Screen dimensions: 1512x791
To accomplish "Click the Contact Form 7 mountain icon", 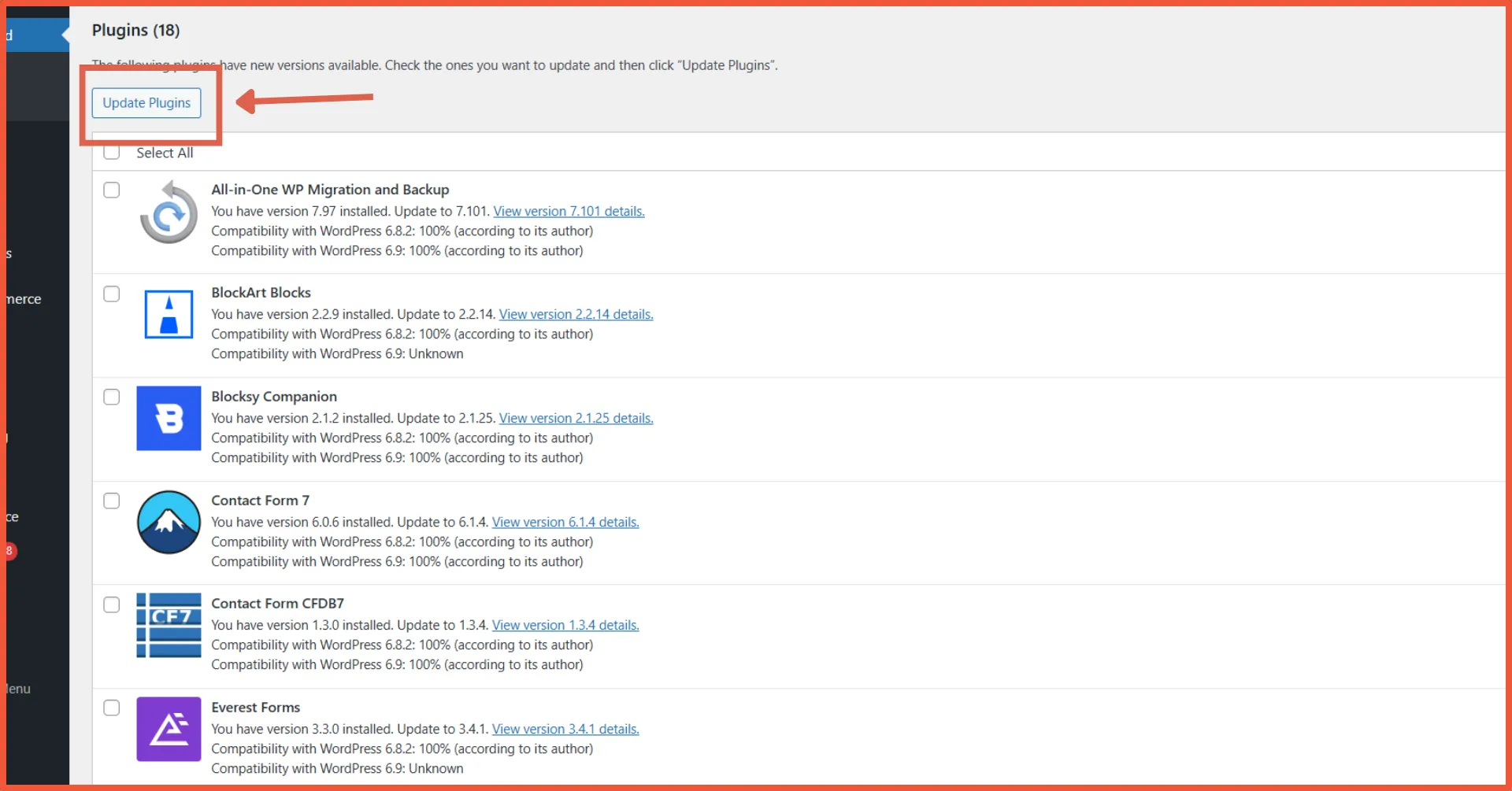I will click(168, 522).
